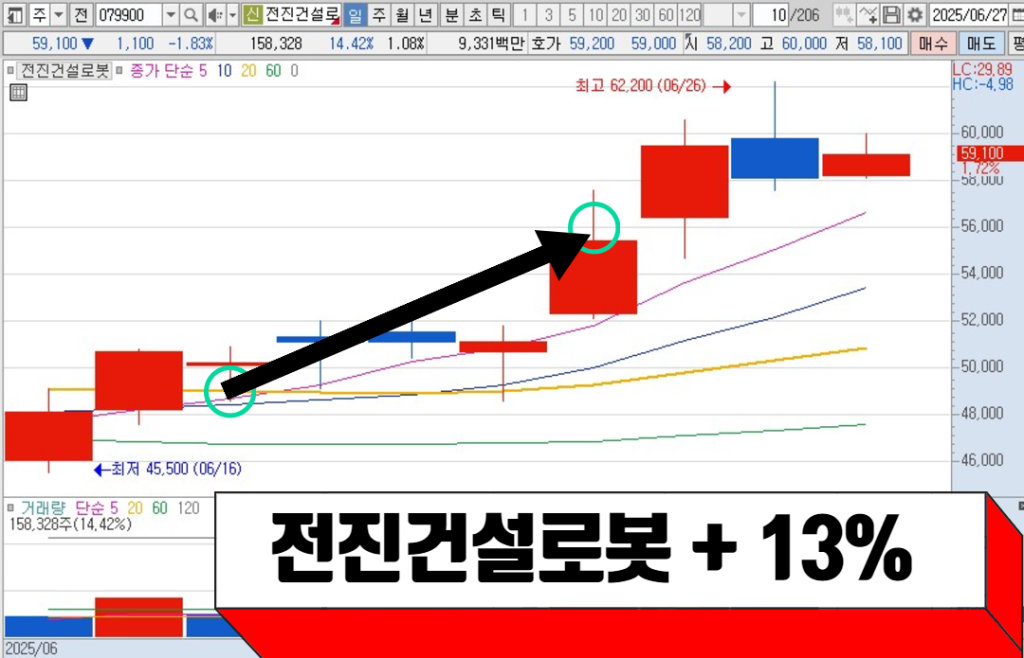Open the blank interval dropdown after 120
Image resolution: width=1024 pixels, height=658 pixels.
tap(741, 14)
